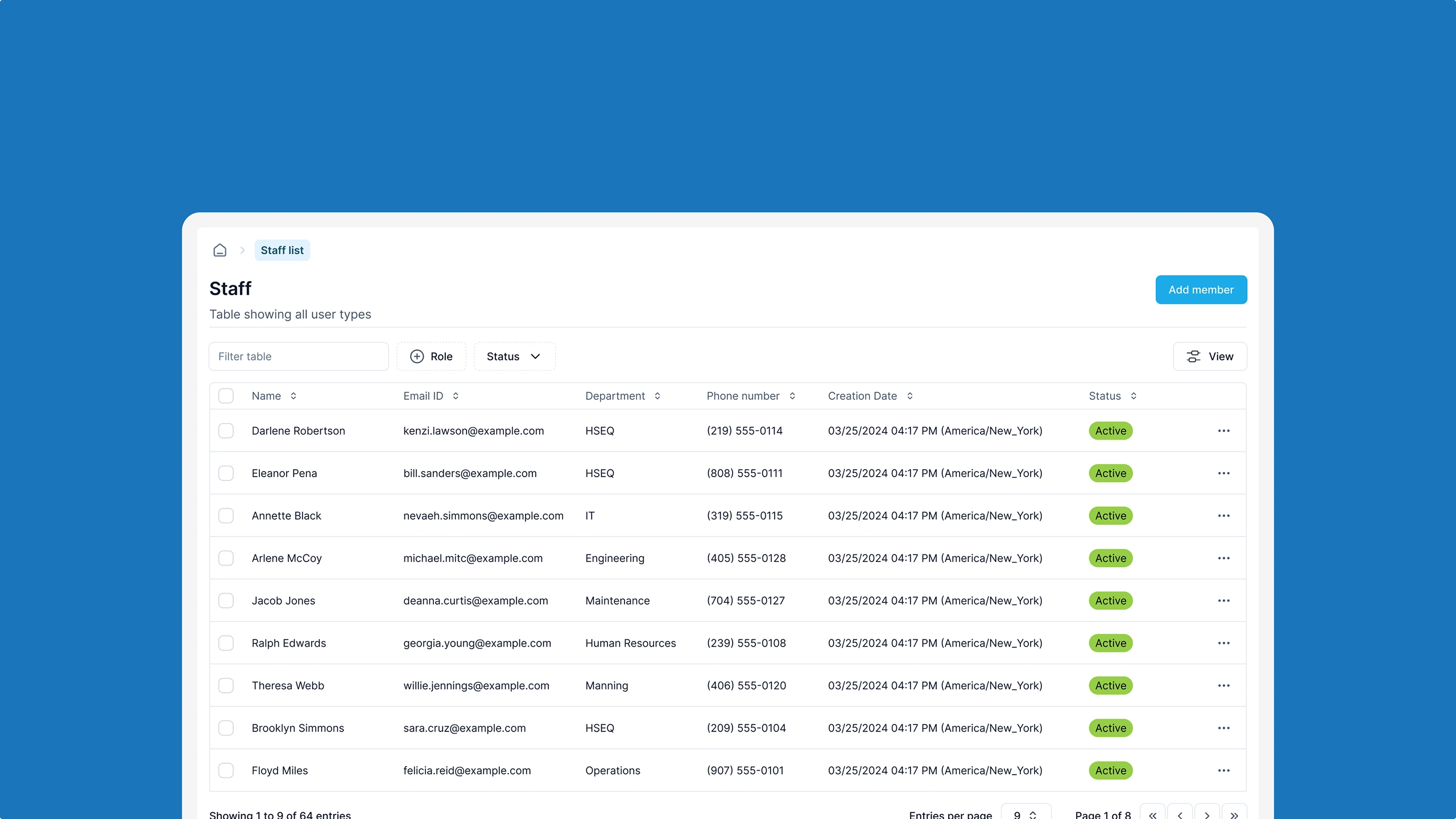
Task: Expand the Status filter dropdown
Action: click(x=514, y=357)
